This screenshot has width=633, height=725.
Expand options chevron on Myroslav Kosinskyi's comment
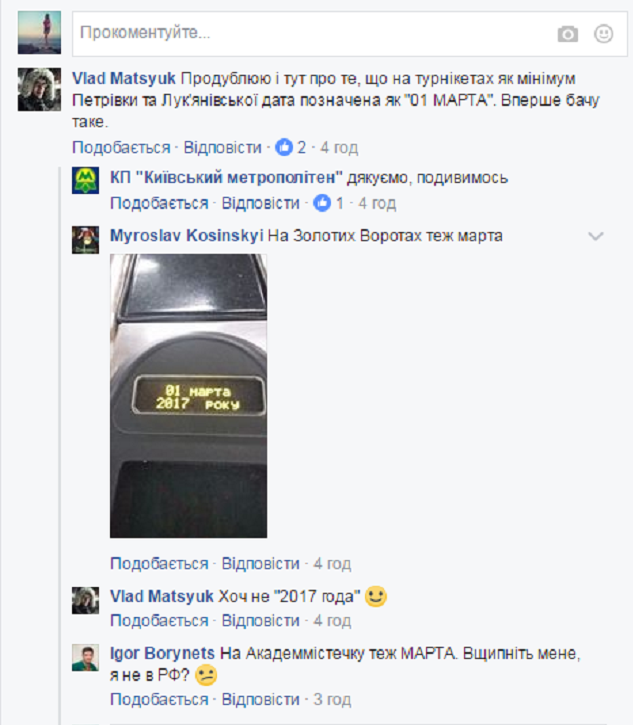coord(596,236)
